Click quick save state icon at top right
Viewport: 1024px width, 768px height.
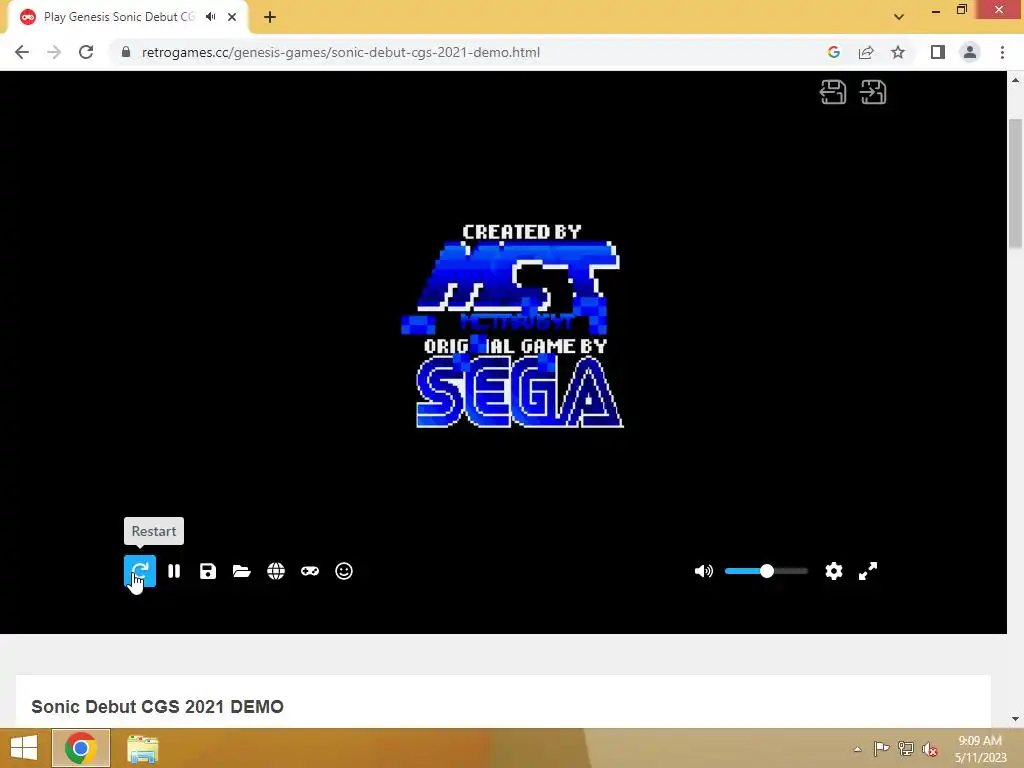click(x=833, y=92)
